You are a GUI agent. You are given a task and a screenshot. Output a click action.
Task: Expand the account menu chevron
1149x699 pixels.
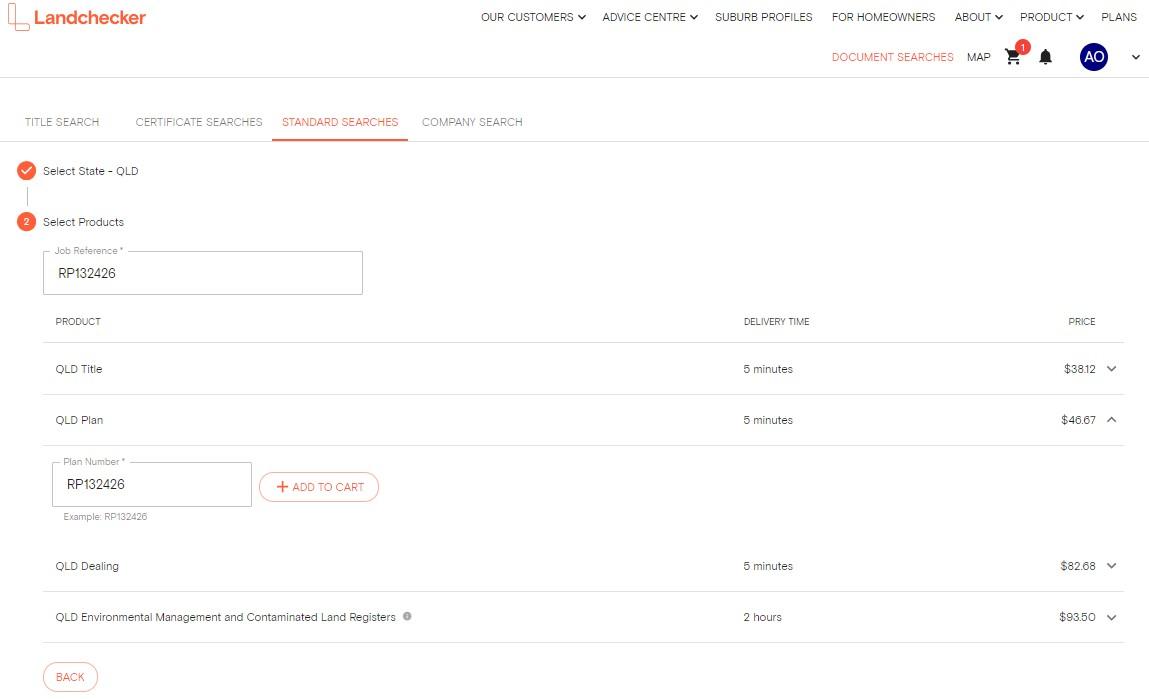(1135, 57)
